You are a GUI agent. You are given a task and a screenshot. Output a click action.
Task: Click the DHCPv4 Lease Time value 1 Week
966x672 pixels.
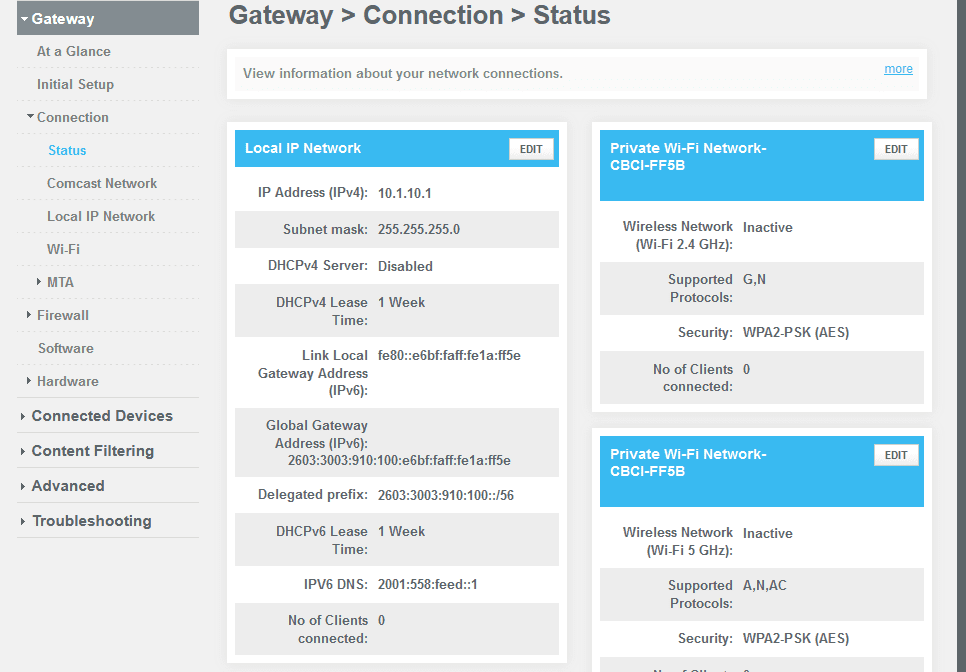tap(402, 302)
